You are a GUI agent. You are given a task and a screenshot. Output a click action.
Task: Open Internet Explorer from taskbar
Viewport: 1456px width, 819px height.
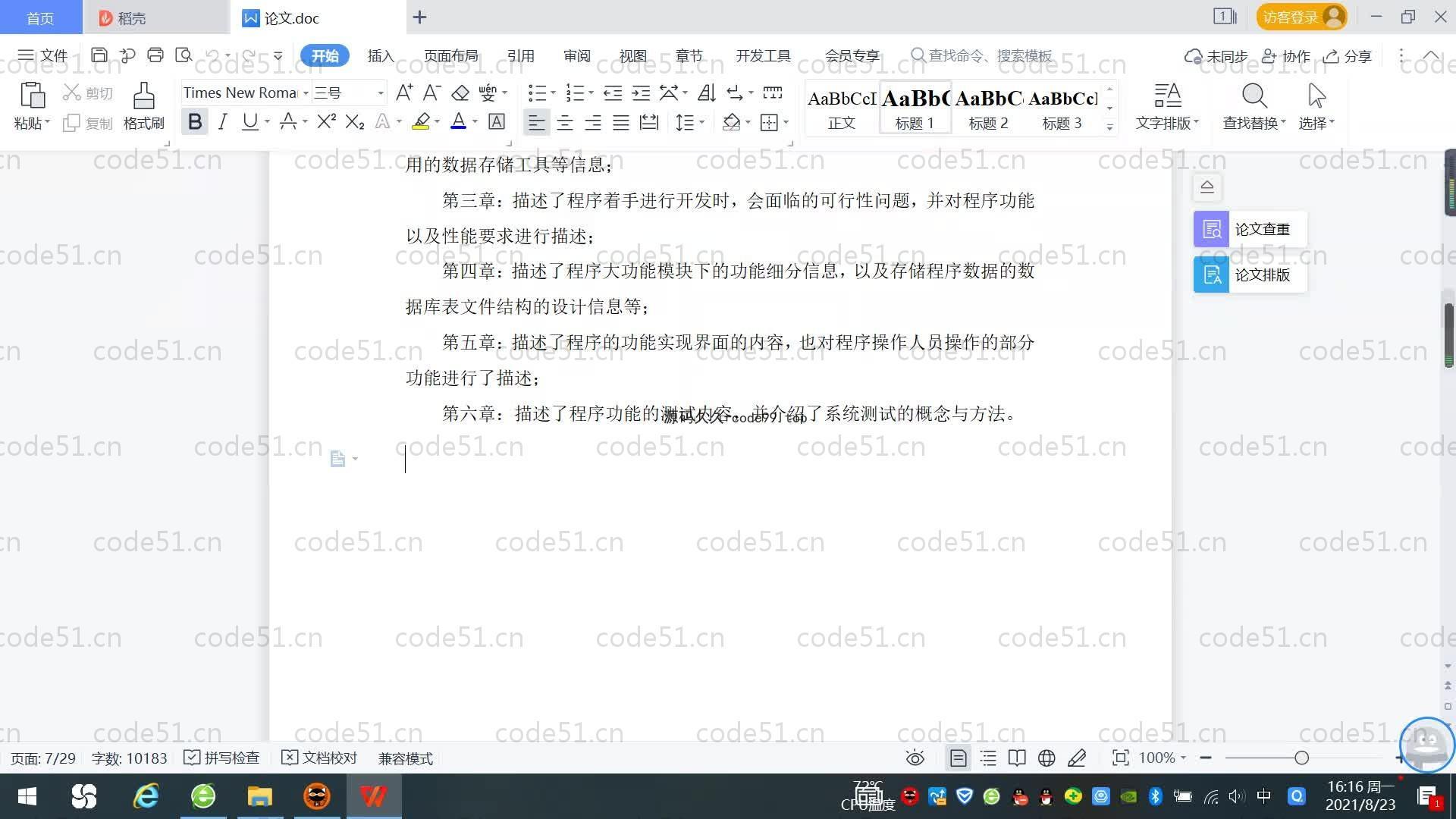[x=146, y=796]
